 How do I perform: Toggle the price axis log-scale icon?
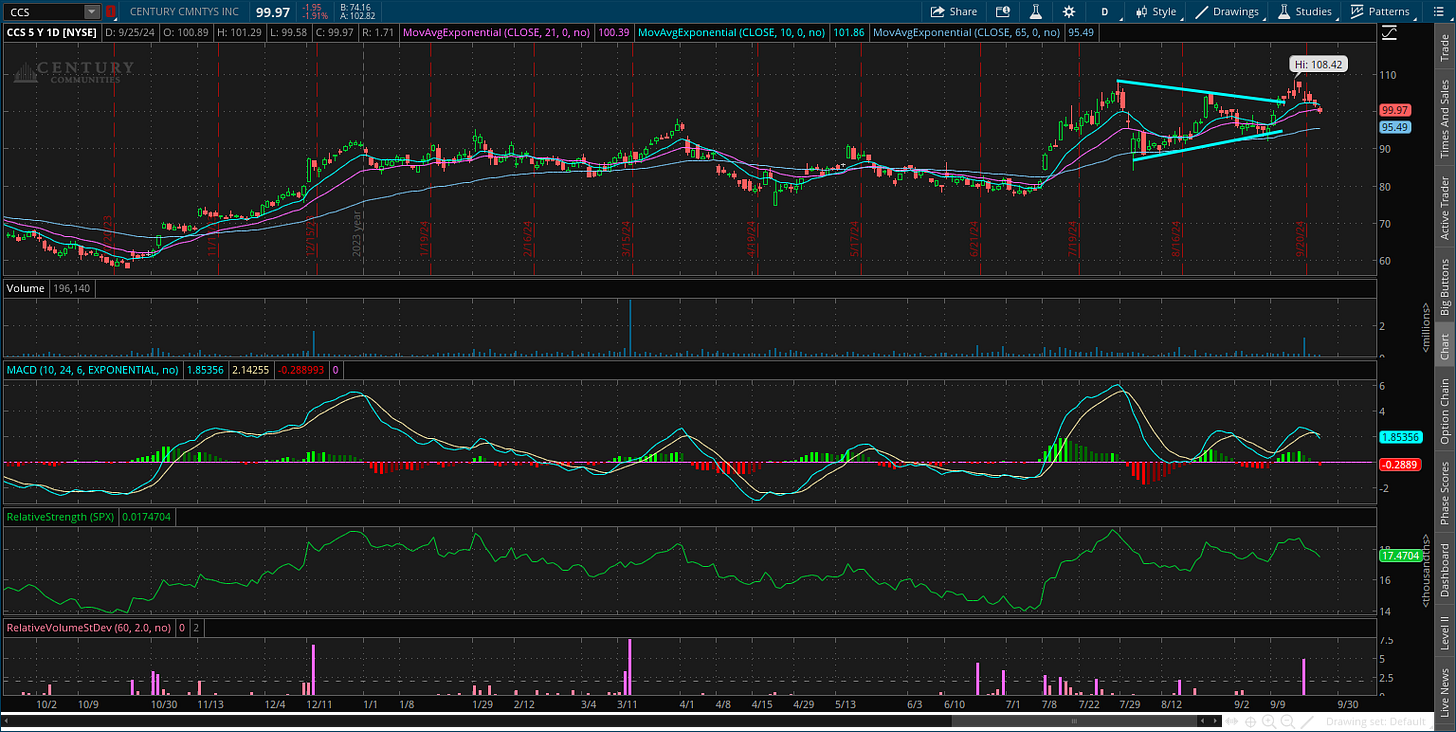pyautogui.click(x=1389, y=33)
